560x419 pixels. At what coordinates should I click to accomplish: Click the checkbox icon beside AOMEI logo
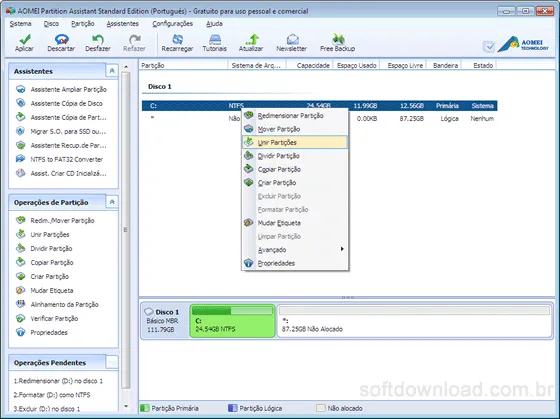click(489, 46)
